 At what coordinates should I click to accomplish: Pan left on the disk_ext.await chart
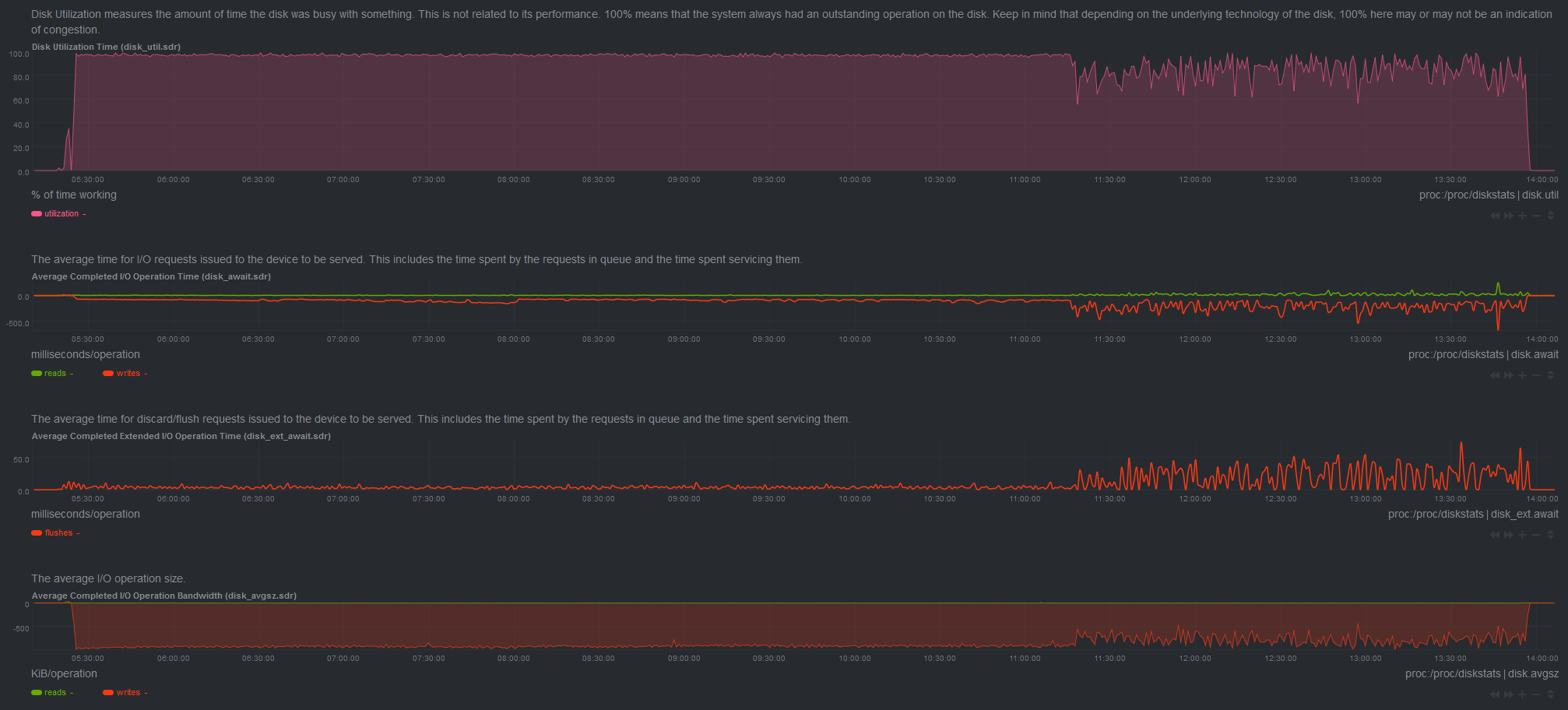1495,535
